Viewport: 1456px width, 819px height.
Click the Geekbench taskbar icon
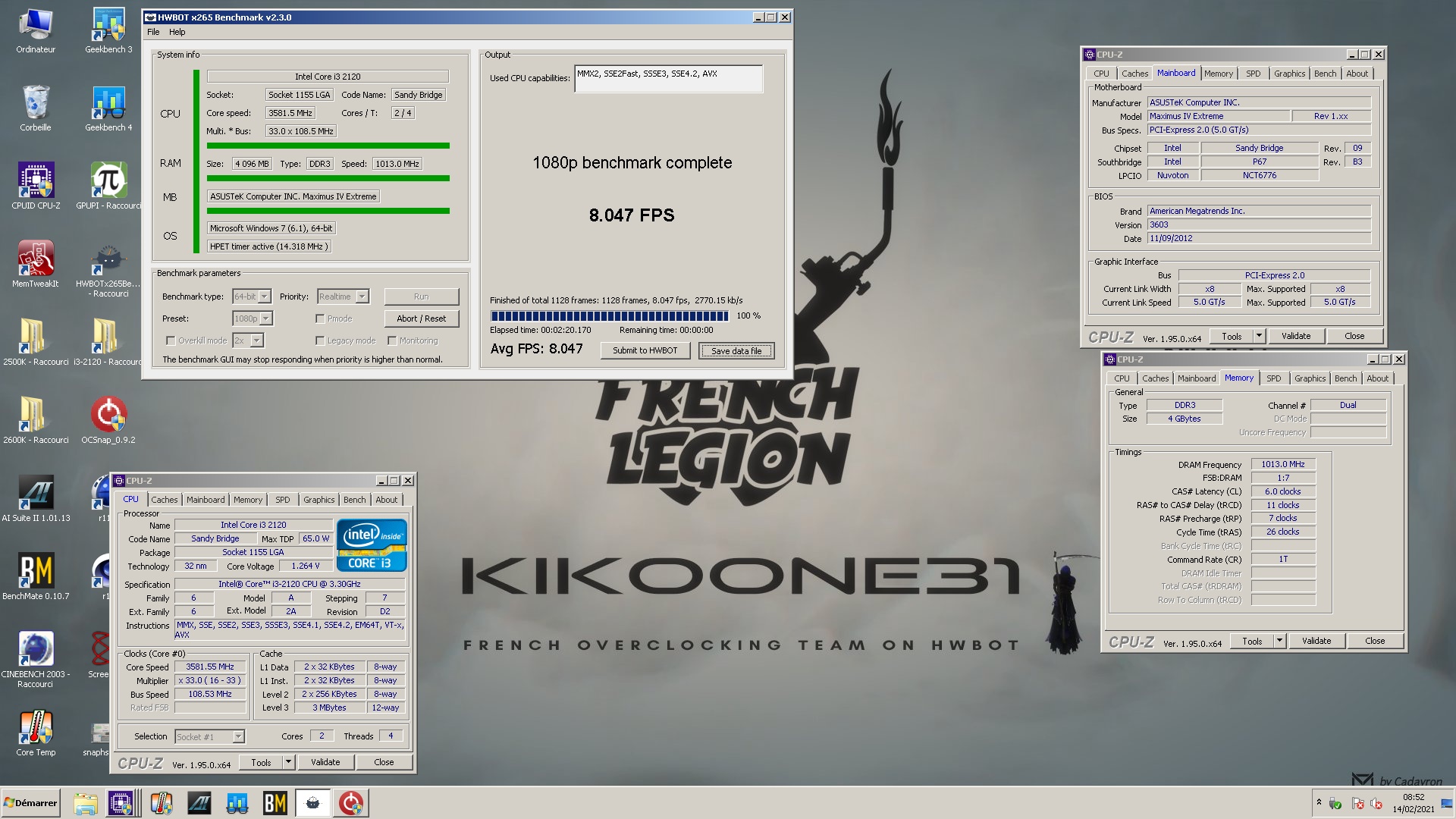237,803
